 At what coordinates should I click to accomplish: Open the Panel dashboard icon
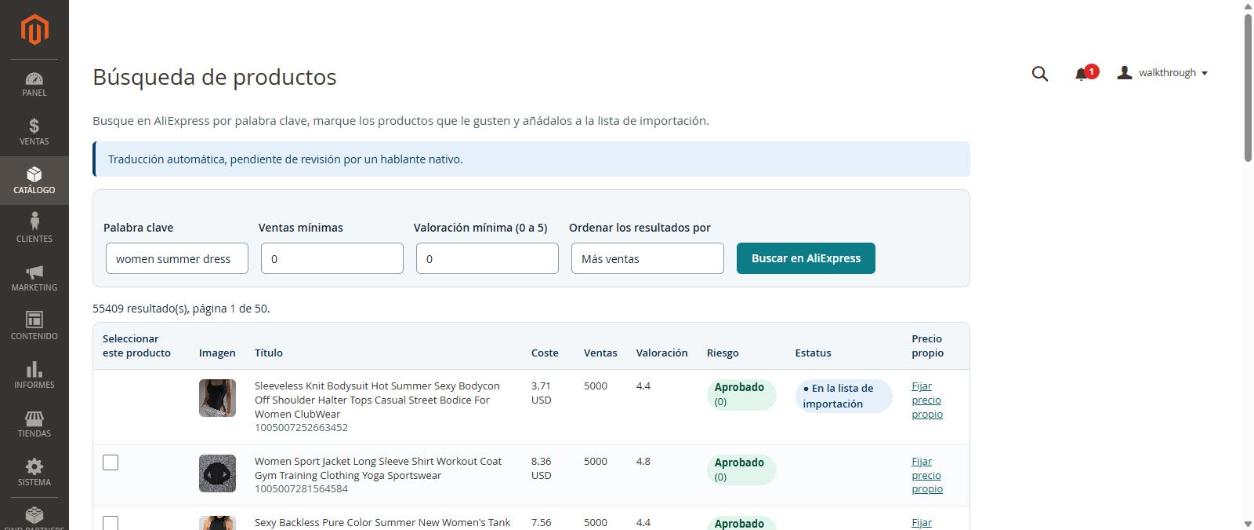pos(34,84)
